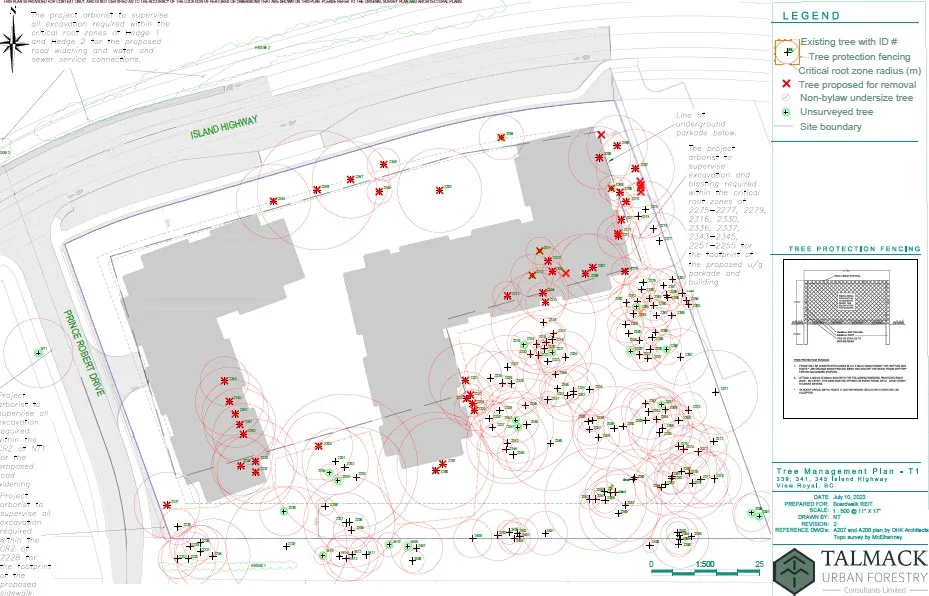Image resolution: width=929 pixels, height=596 pixels.
Task: Click 'Tree protection fencing' legend label
Action: (x=859, y=57)
